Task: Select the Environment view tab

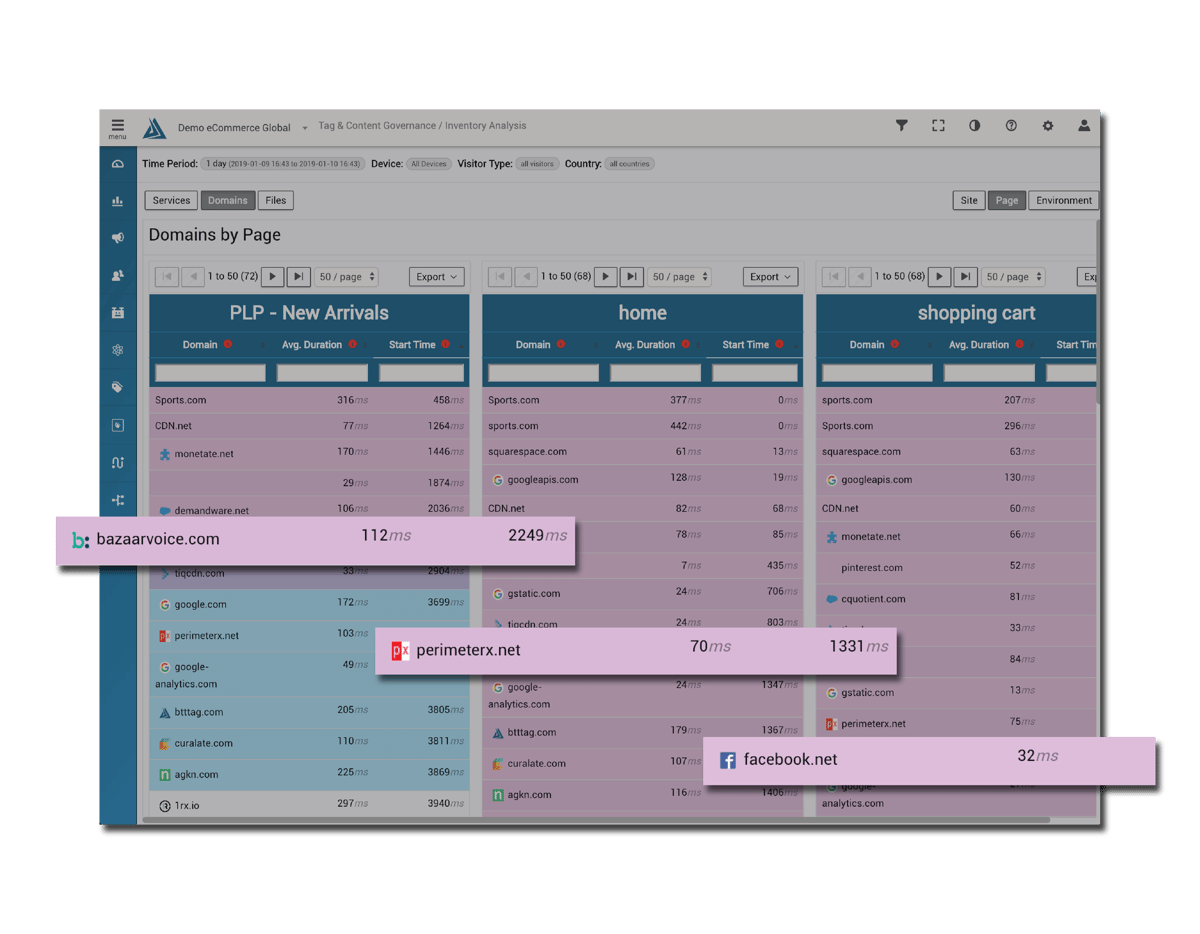Action: (x=1063, y=200)
